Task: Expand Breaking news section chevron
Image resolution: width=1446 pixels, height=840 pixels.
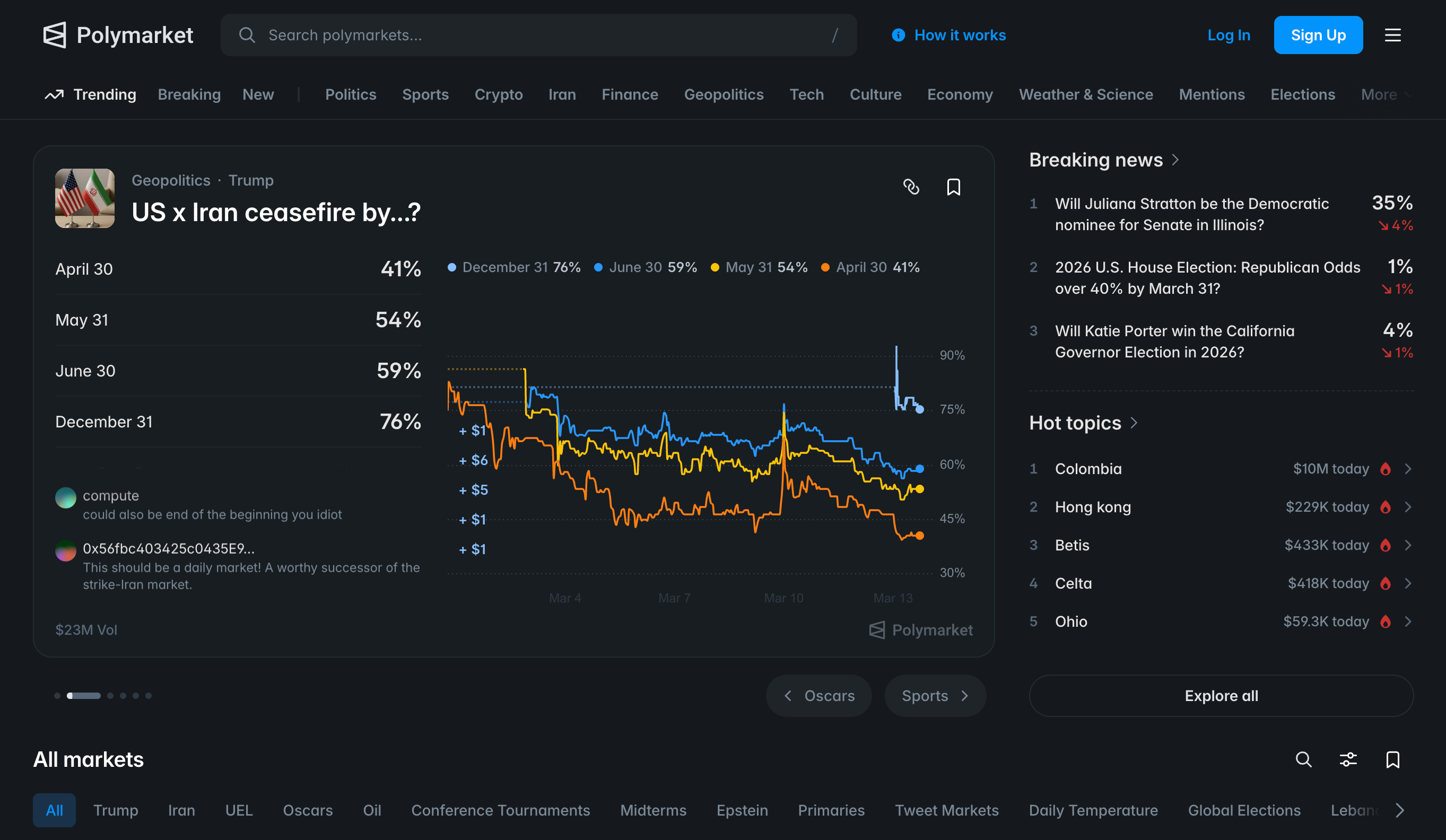Action: coord(1175,160)
